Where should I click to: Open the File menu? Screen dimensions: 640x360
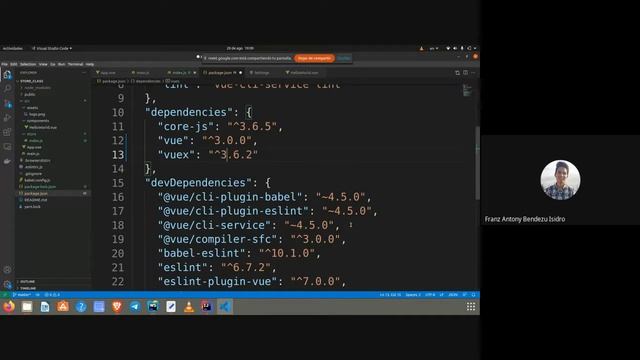pos(4,64)
